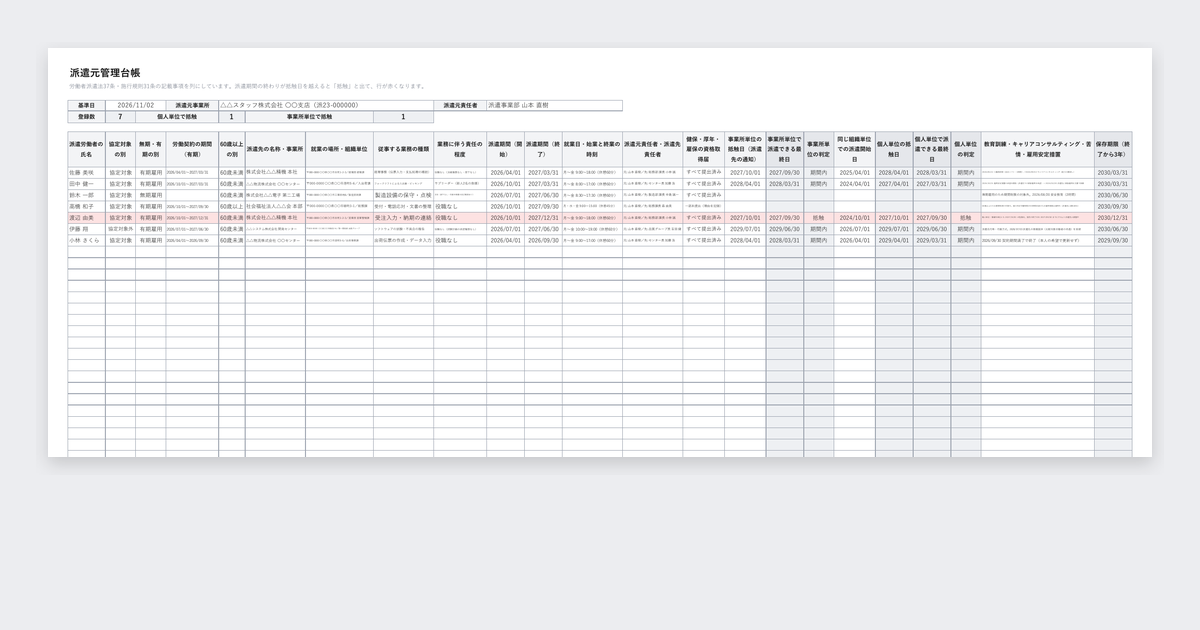Select the 教育訓練・キャリアコンサルティング column header
Image resolution: width=1200 pixels, height=630 pixels.
(1038, 151)
